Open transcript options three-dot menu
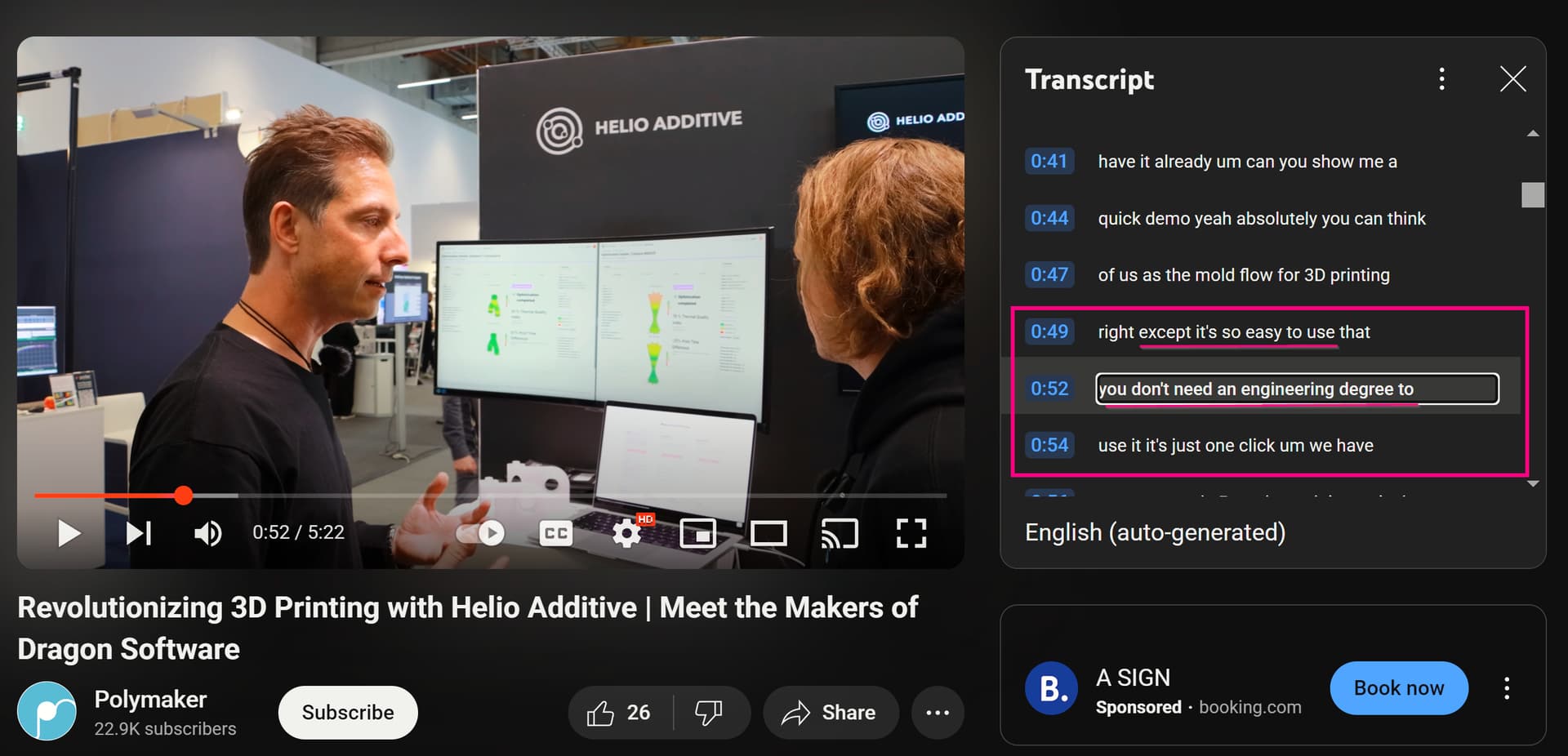1568x756 pixels. point(1441,79)
